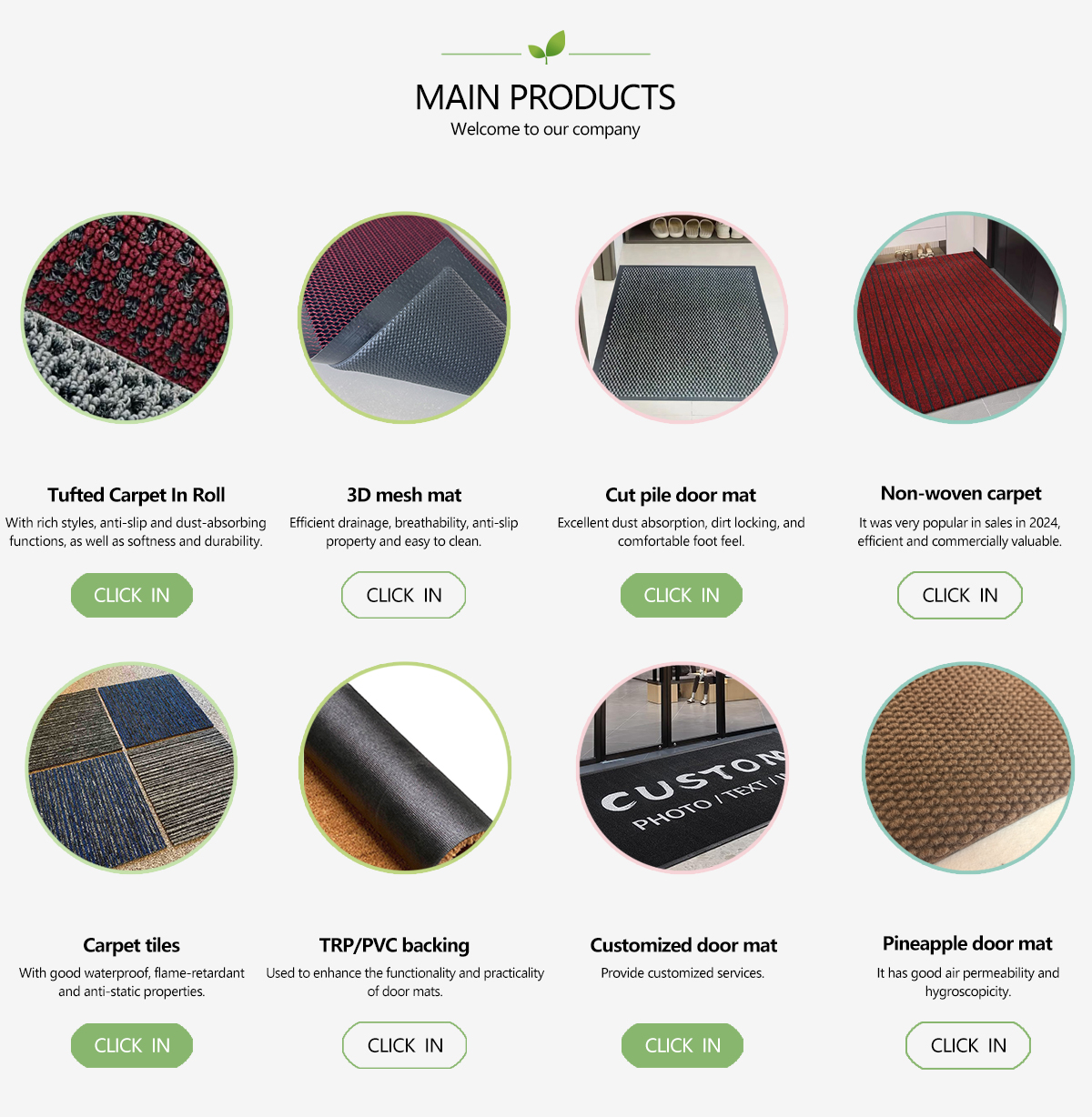This screenshot has height=1117, width=1092.
Task: Click CLICK IN under Customized door mat
Action: 682,1045
